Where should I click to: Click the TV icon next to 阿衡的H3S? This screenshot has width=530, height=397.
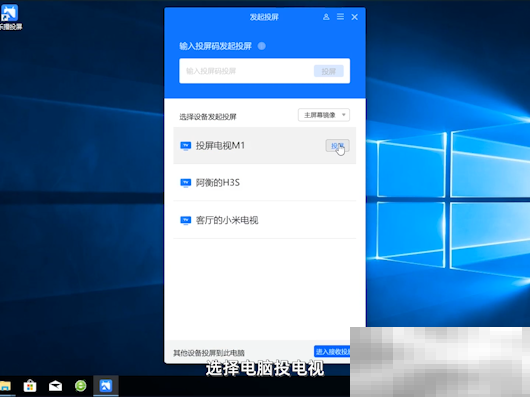[x=186, y=183]
